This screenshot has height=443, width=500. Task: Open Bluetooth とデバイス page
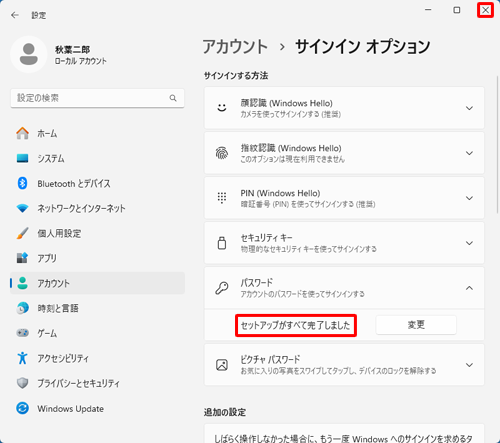point(97,183)
